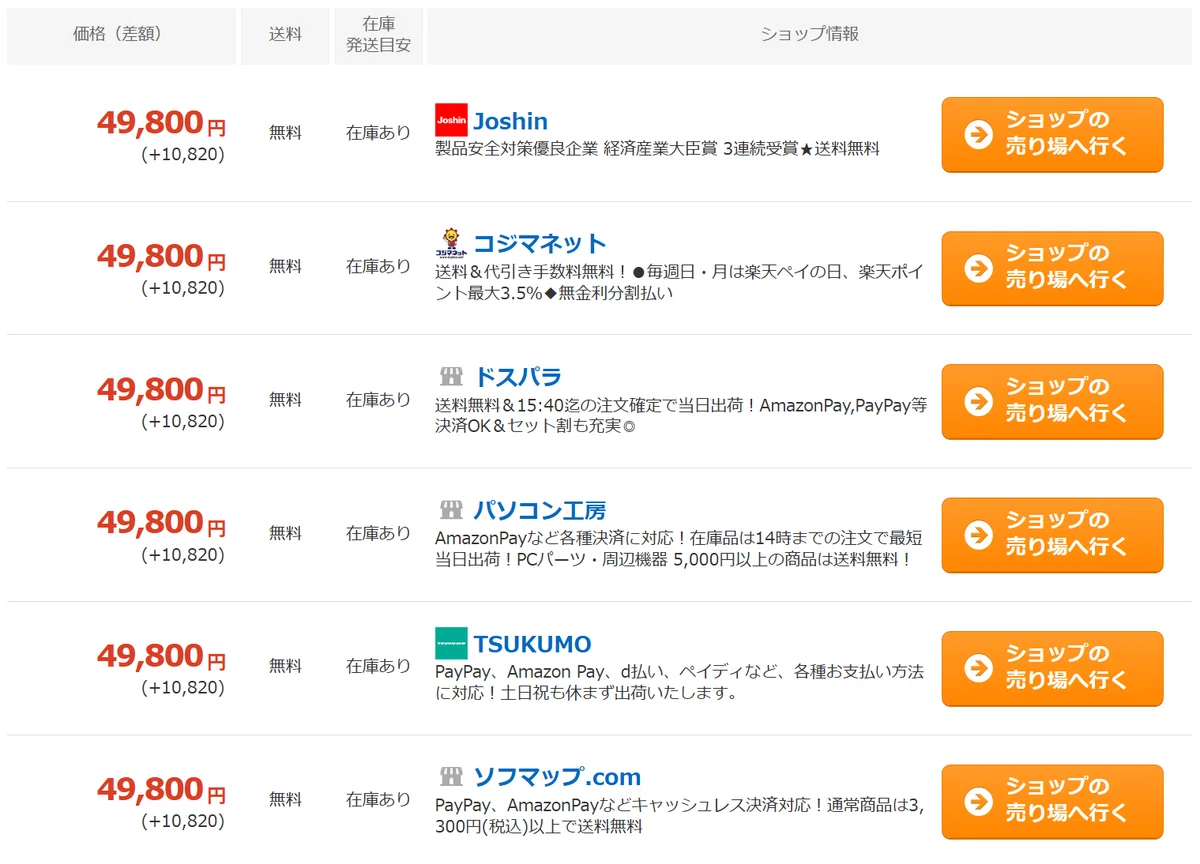The width and height of the screenshot is (1200, 864).
Task: Click 無料 shipping cell in コジマネット row
Action: point(285,267)
